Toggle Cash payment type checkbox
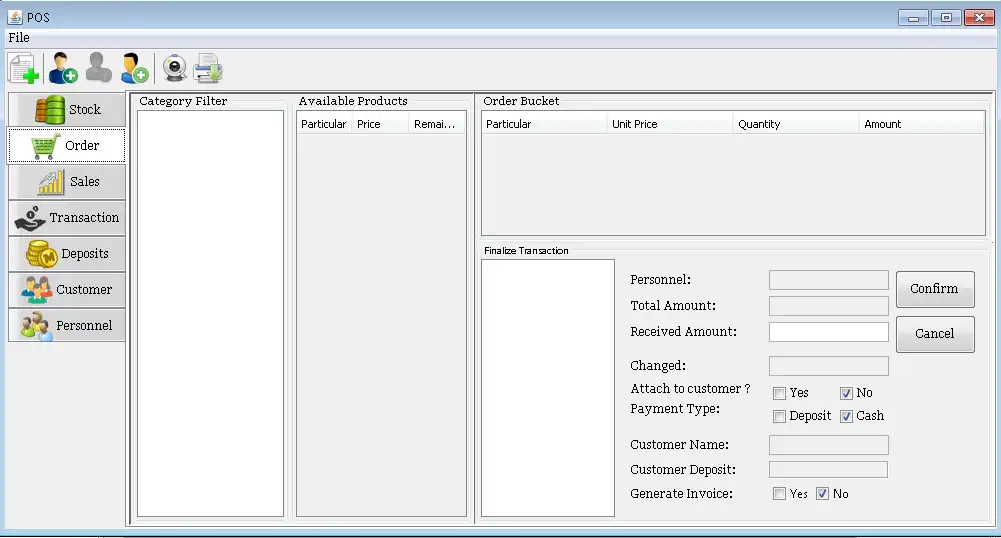This screenshot has height=538, width=1001. pyautogui.click(x=847, y=416)
